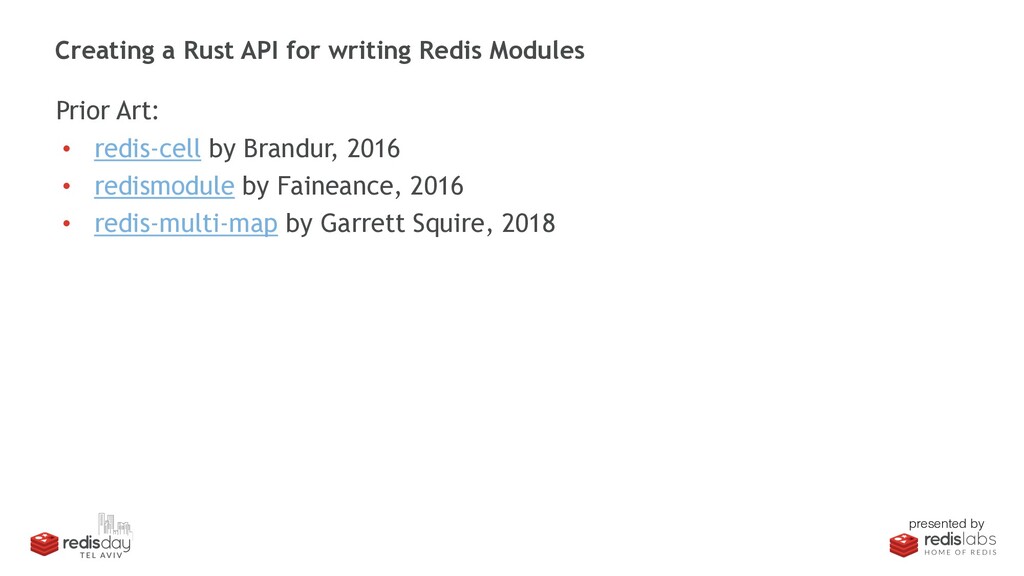The width and height of the screenshot is (1024, 576).
Task: Click the 'TEL AVIV' caption
Action: pos(101,555)
